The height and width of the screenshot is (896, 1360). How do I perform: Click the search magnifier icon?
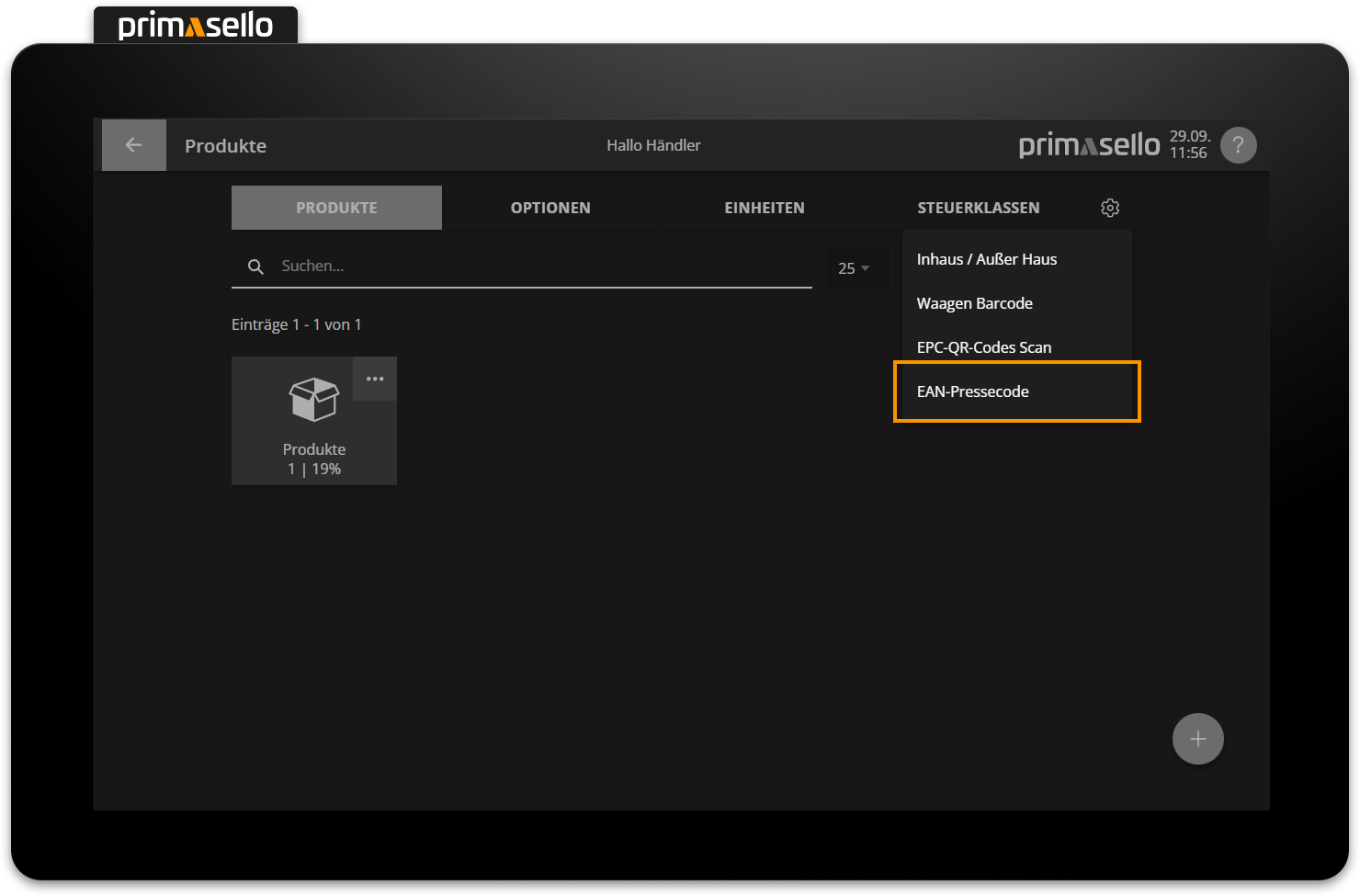click(255, 267)
